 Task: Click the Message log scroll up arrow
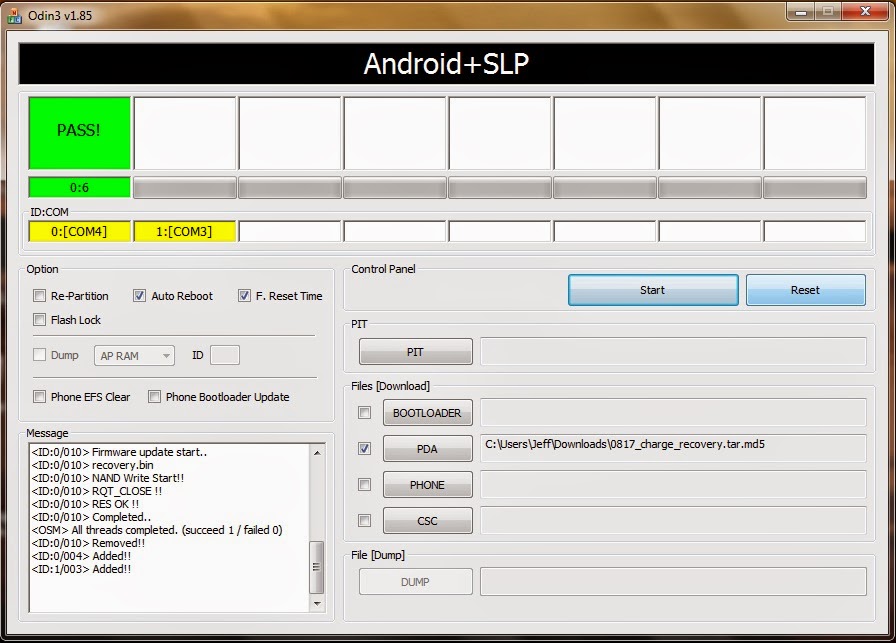coord(317,453)
